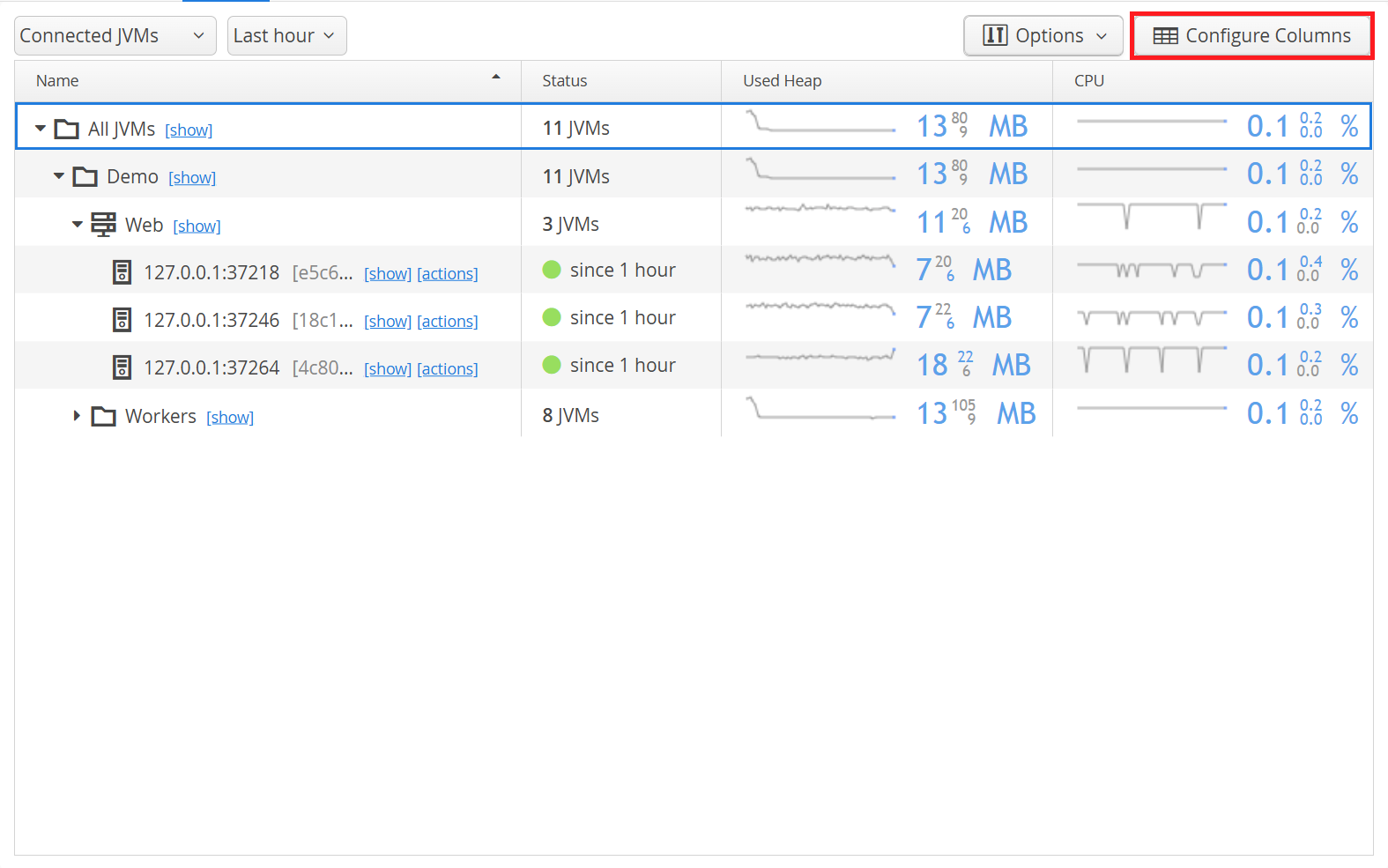The image size is (1388, 868).
Task: Expand the Workers group node
Action: tap(77, 415)
